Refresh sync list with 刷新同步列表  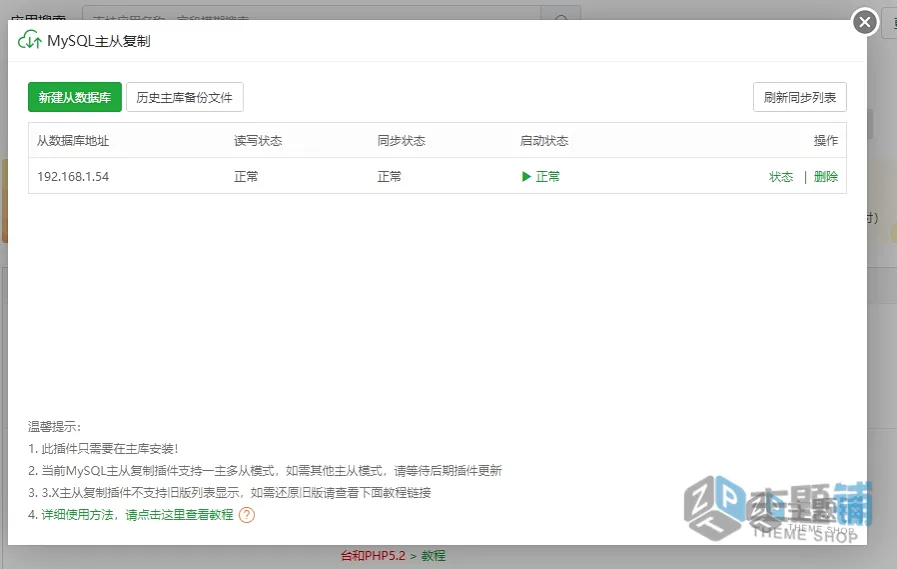[800, 97]
